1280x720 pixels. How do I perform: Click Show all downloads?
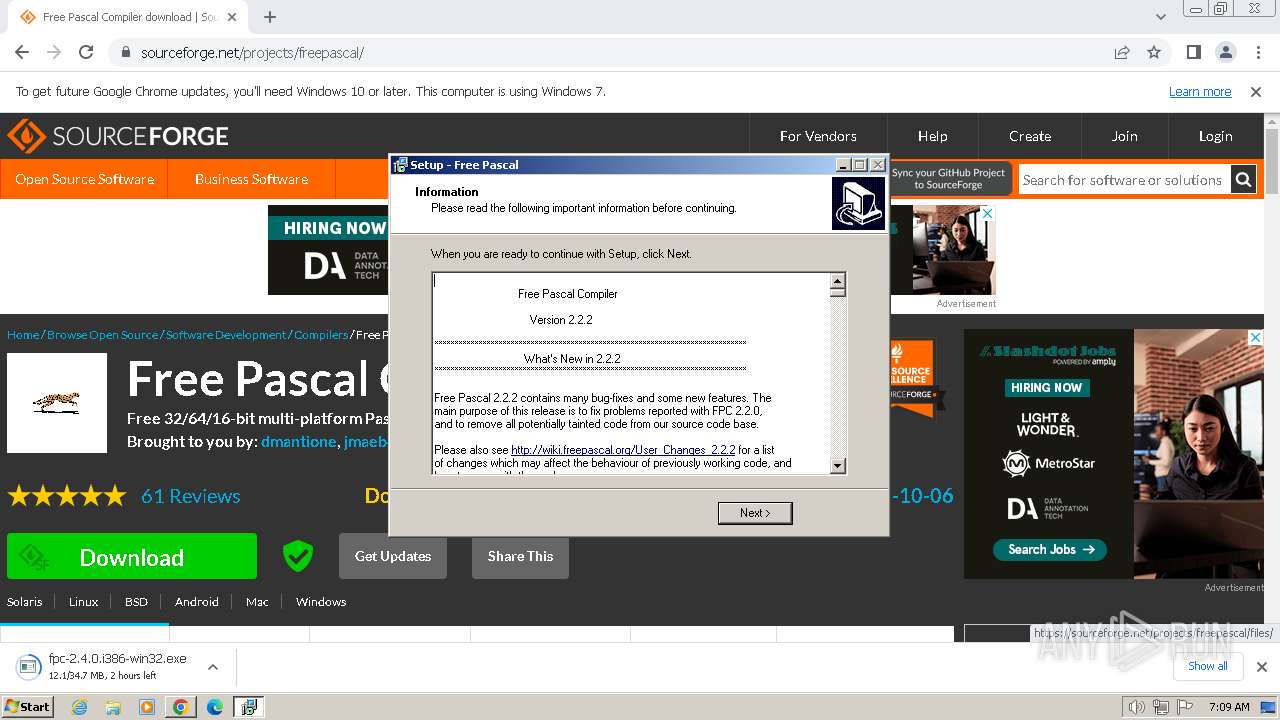click(1207, 666)
